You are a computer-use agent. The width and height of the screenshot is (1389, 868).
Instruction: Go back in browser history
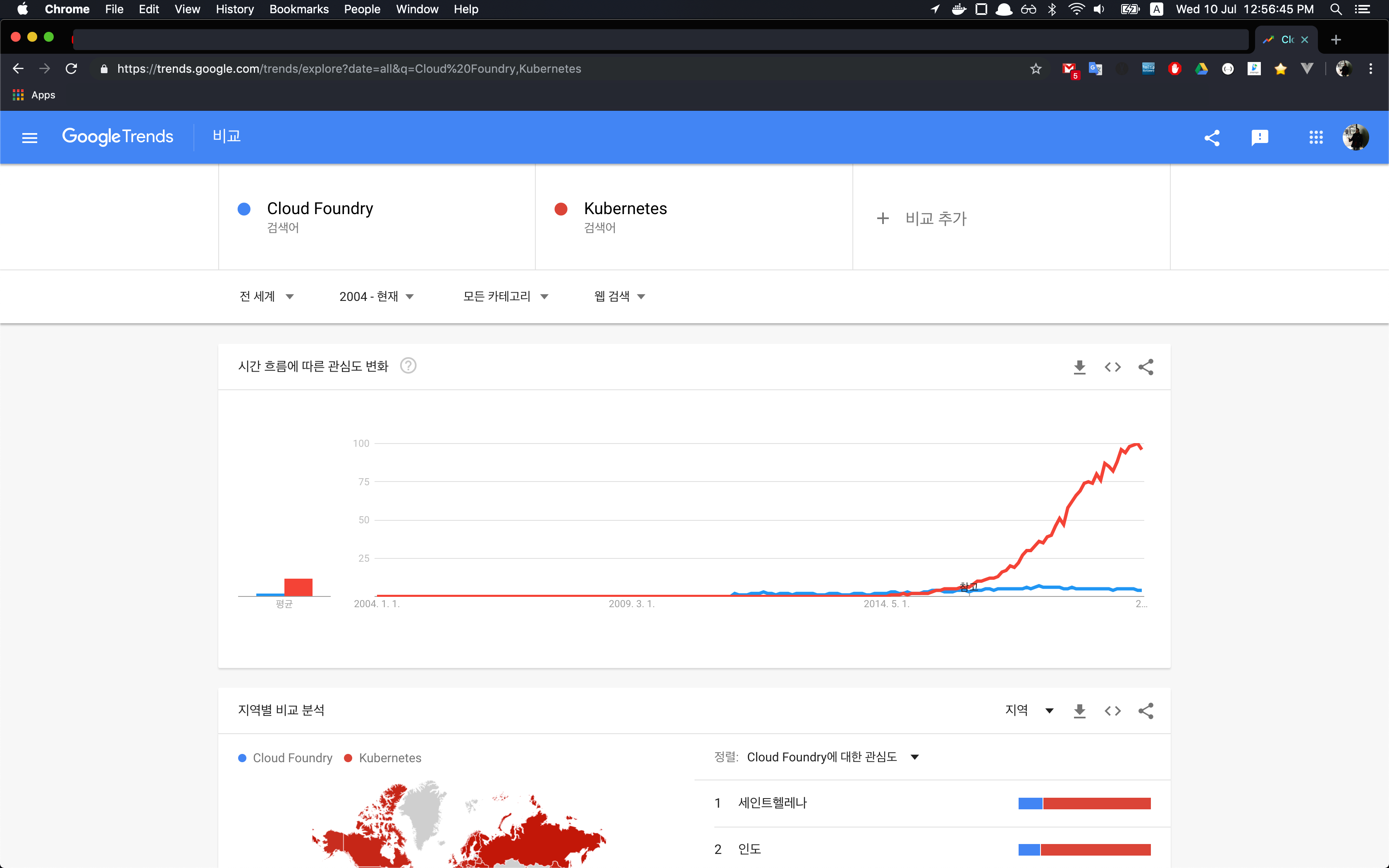(18, 69)
